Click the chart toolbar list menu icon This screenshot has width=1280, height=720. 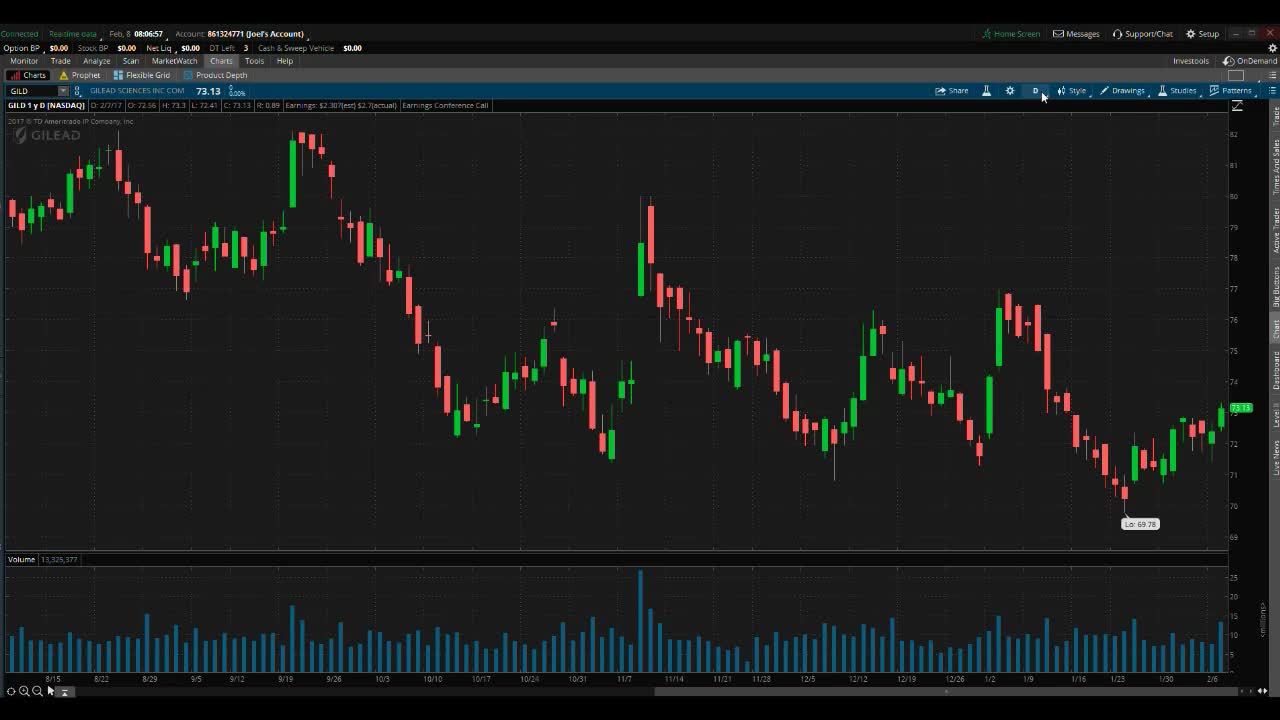(1272, 91)
